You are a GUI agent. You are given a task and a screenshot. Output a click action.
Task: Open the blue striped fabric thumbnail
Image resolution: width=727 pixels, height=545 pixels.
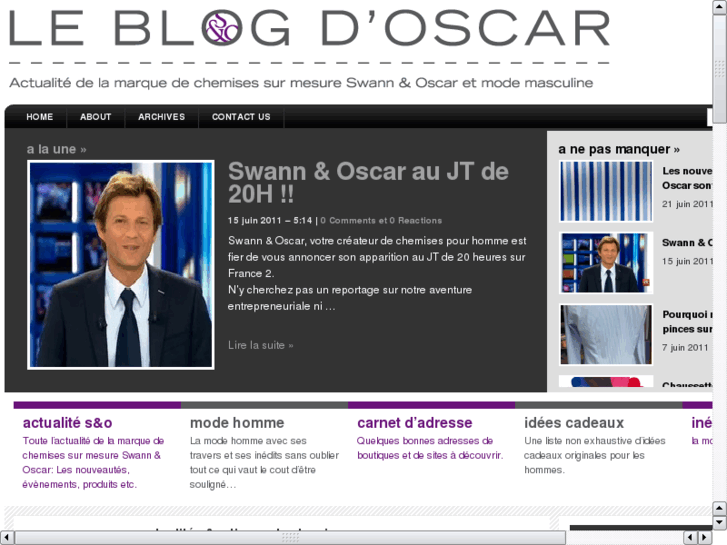606,191
